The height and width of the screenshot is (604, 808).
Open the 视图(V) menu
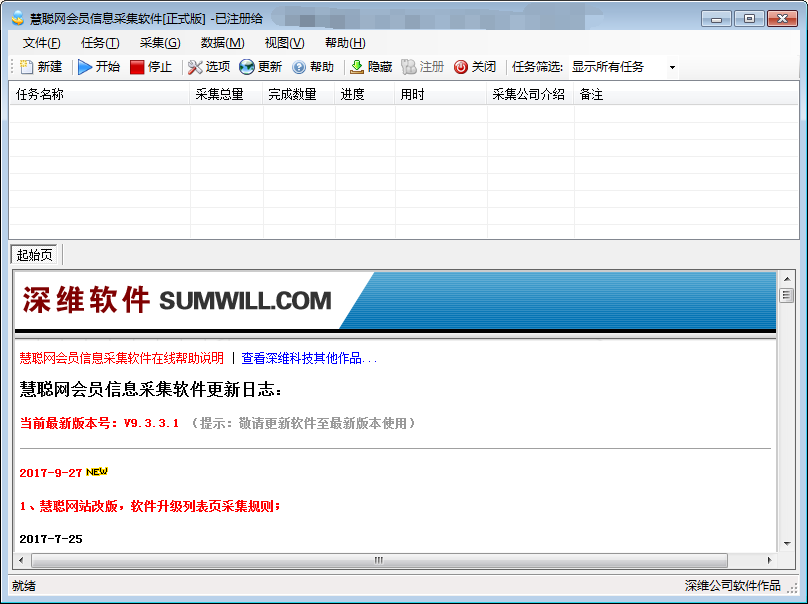[x=284, y=43]
